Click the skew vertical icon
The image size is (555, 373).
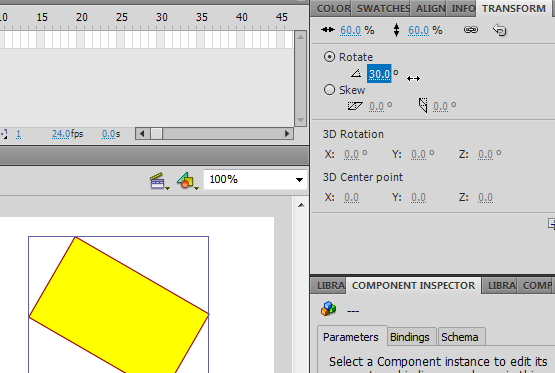(x=423, y=105)
